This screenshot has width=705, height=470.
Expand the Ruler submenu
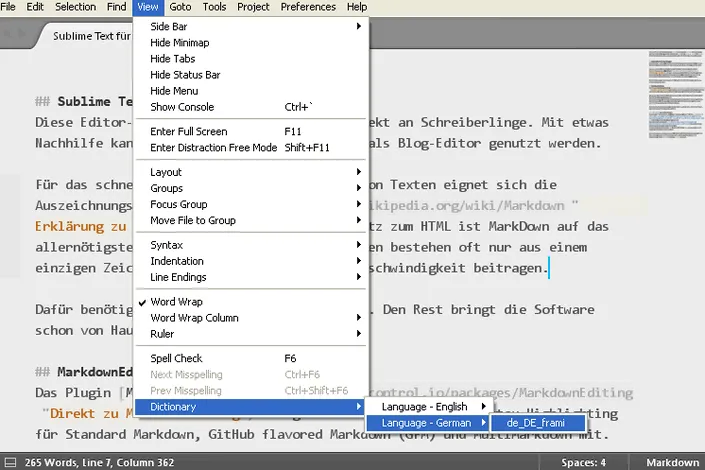click(x=251, y=334)
